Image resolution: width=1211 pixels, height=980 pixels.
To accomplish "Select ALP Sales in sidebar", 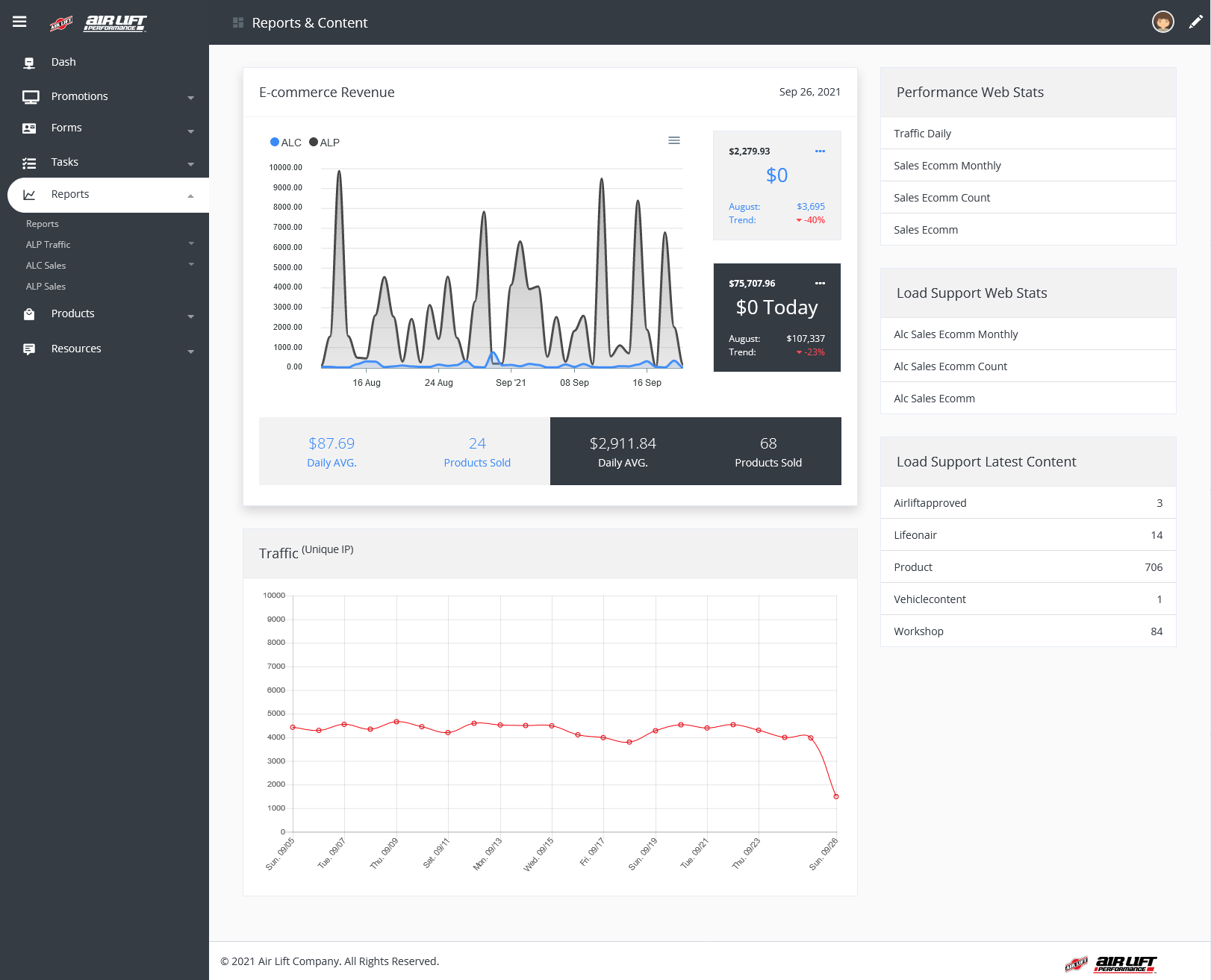I will [46, 287].
